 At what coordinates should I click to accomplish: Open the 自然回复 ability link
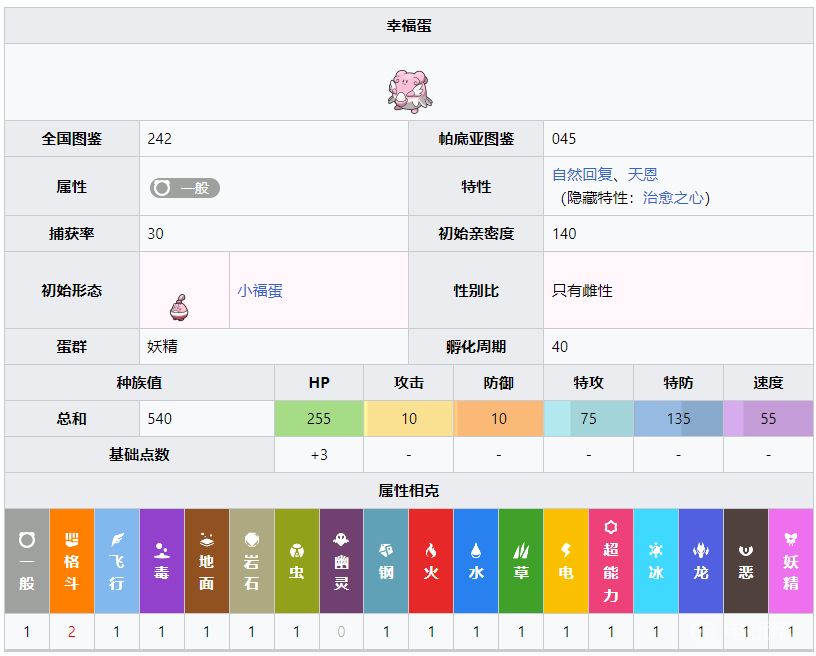click(582, 174)
